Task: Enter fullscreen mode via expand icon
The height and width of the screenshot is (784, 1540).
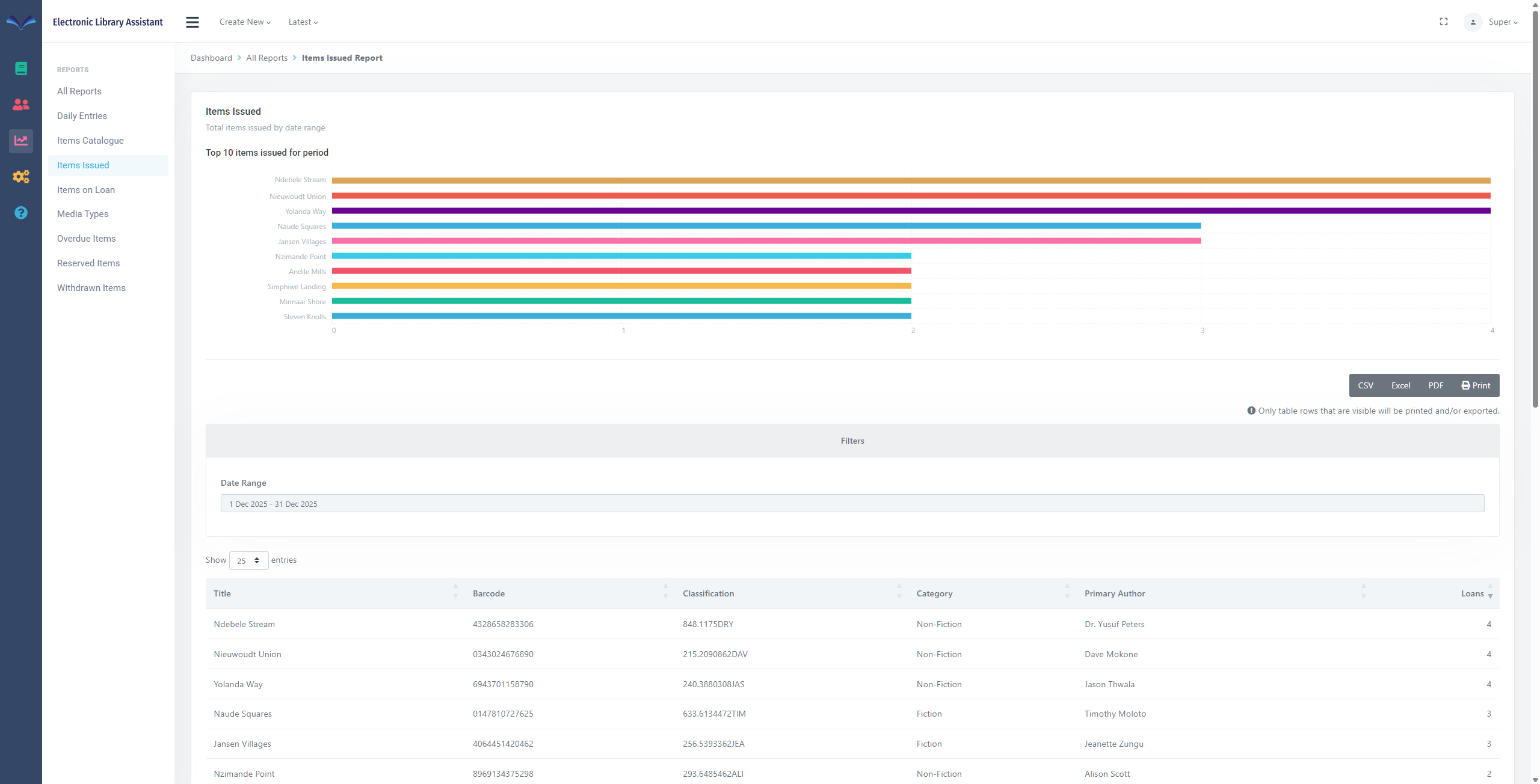Action: tap(1443, 22)
